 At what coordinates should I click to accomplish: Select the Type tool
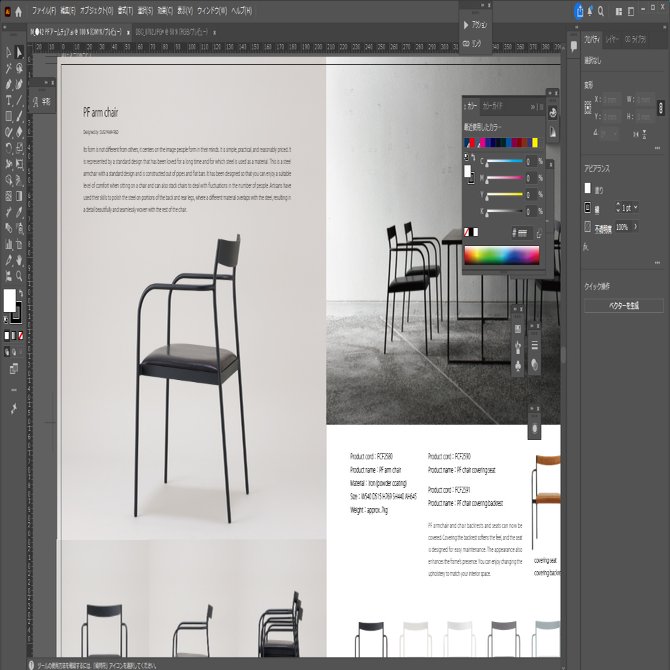(x=9, y=100)
